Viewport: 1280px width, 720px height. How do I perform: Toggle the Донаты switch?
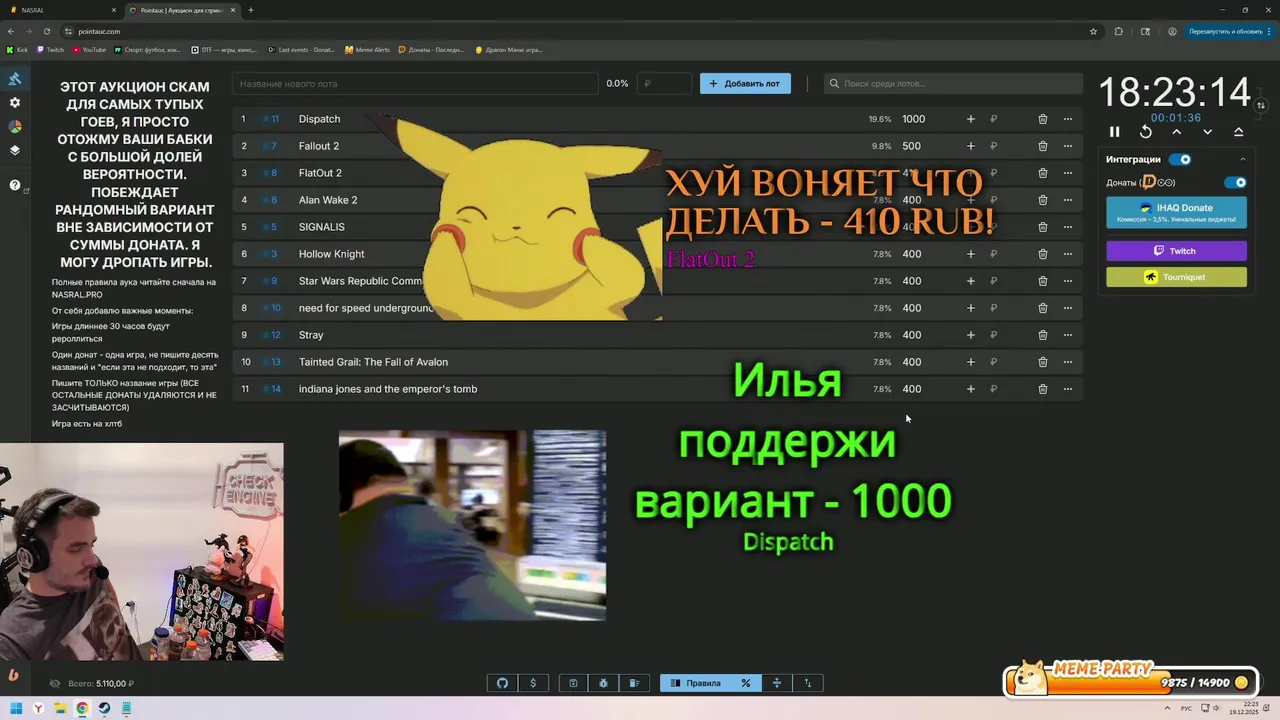(x=1236, y=182)
